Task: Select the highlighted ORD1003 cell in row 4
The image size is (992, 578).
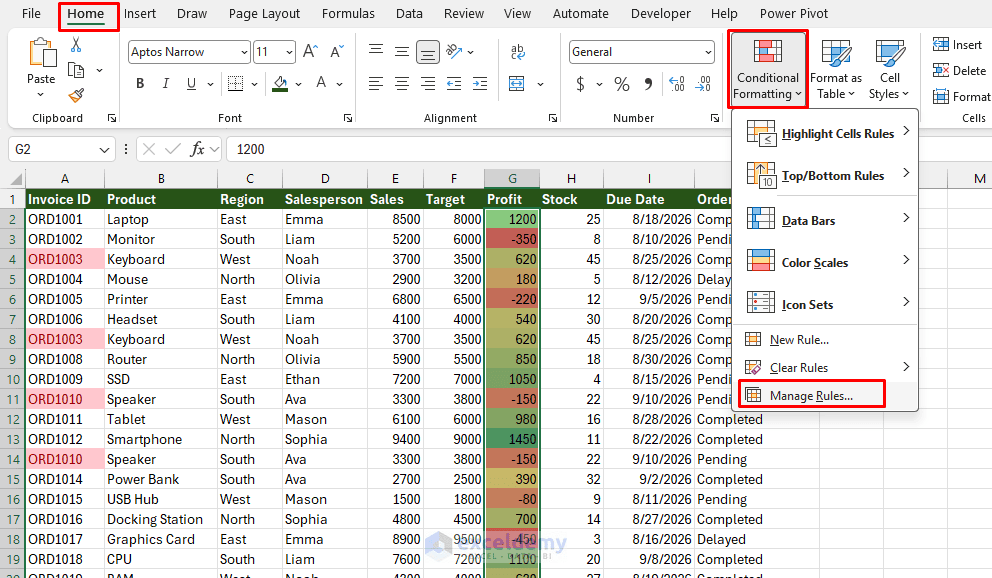Action: tap(65, 259)
